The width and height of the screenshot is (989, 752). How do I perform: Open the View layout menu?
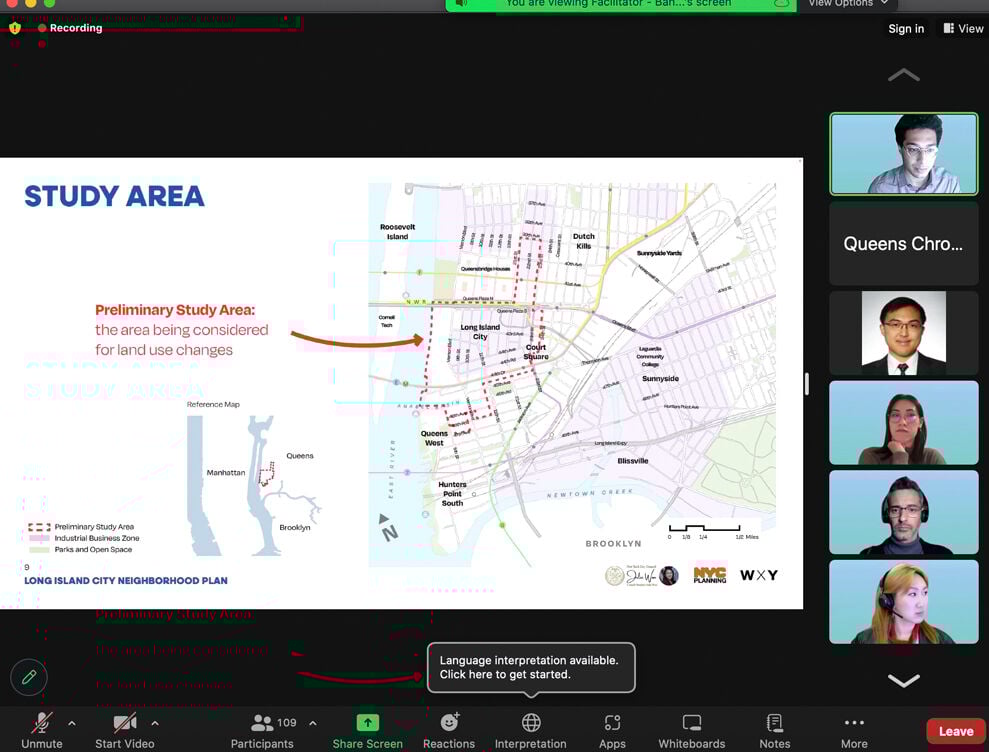[x=963, y=29]
